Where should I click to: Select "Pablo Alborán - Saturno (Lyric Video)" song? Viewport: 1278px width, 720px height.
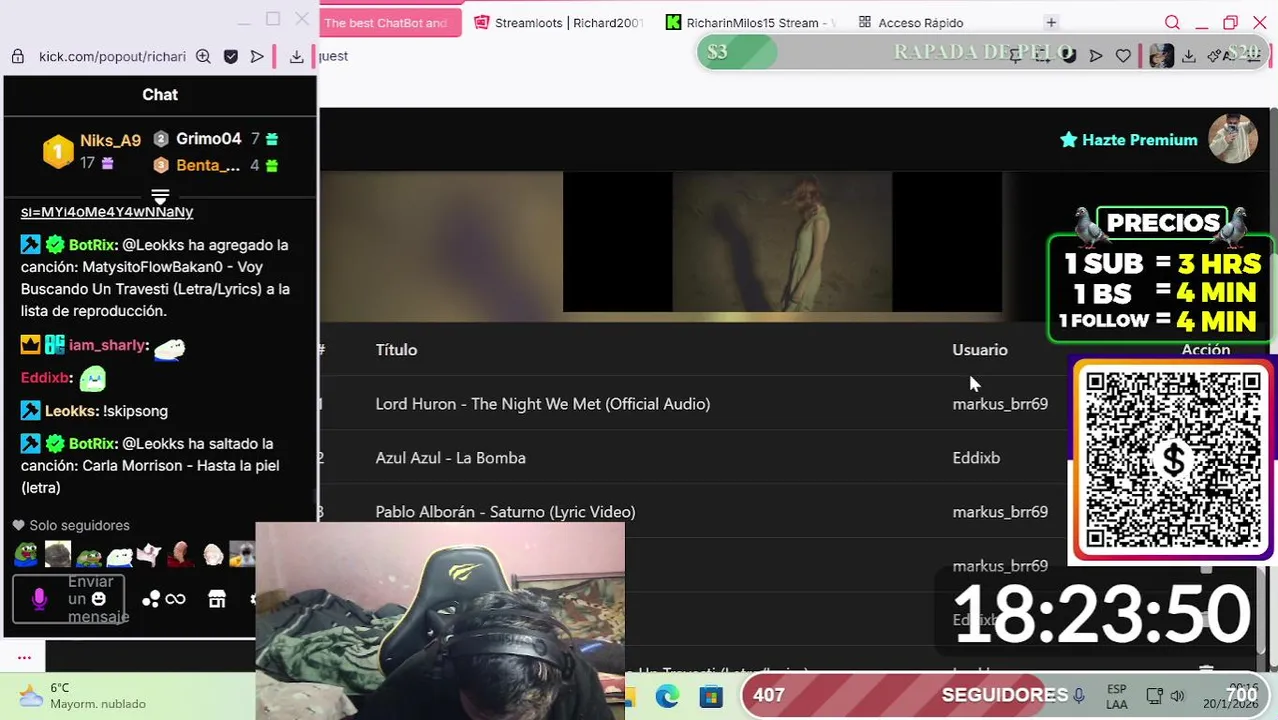point(505,512)
